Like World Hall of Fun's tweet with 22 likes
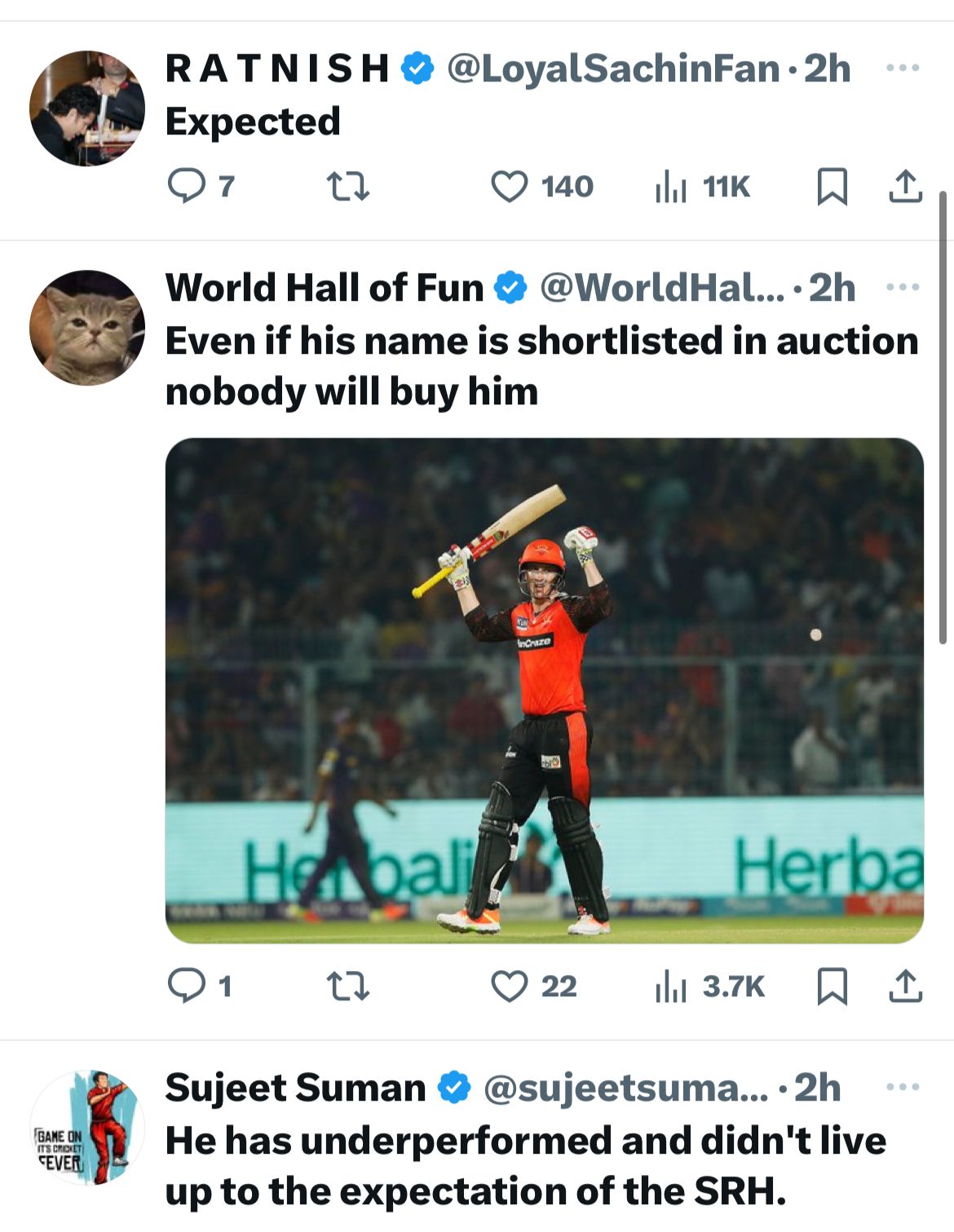Viewport: 954px width, 1232px height. tap(510, 986)
